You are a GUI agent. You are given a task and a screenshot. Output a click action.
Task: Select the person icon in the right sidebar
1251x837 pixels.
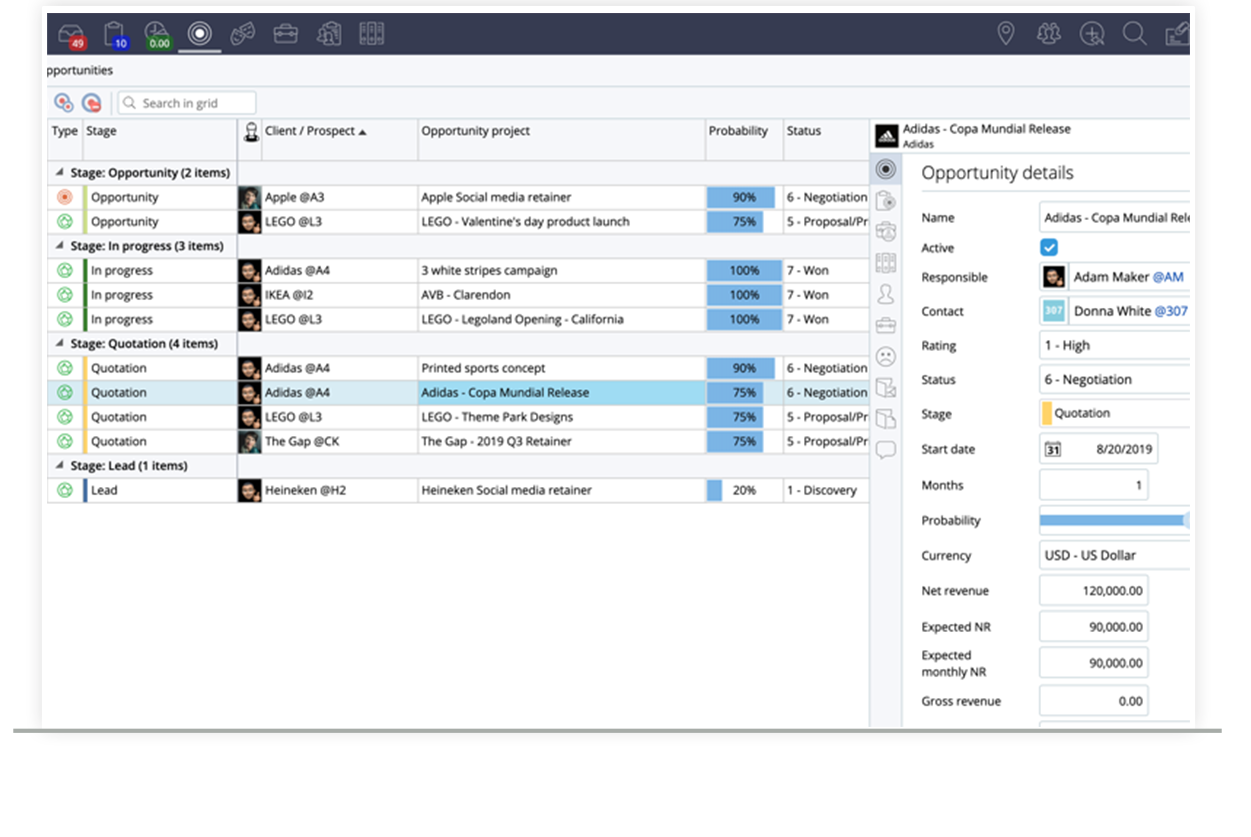tap(886, 293)
